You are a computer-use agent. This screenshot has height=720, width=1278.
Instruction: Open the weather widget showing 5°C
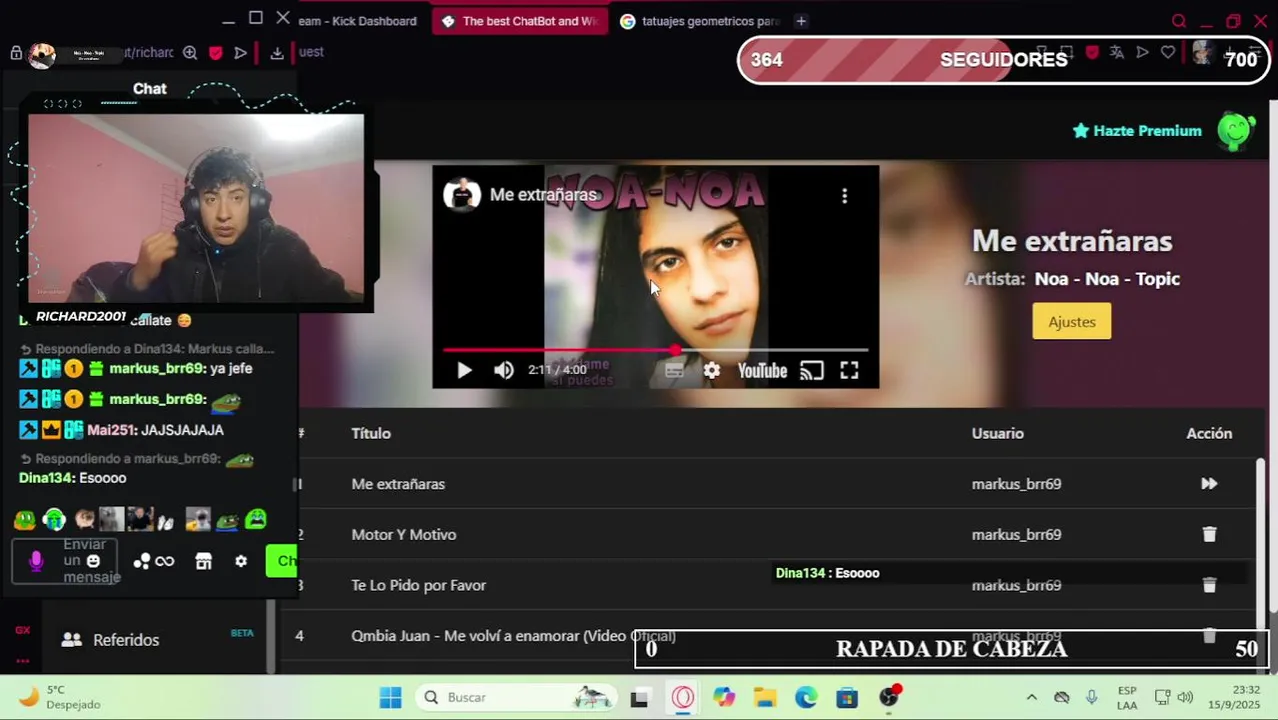[x=60, y=697]
